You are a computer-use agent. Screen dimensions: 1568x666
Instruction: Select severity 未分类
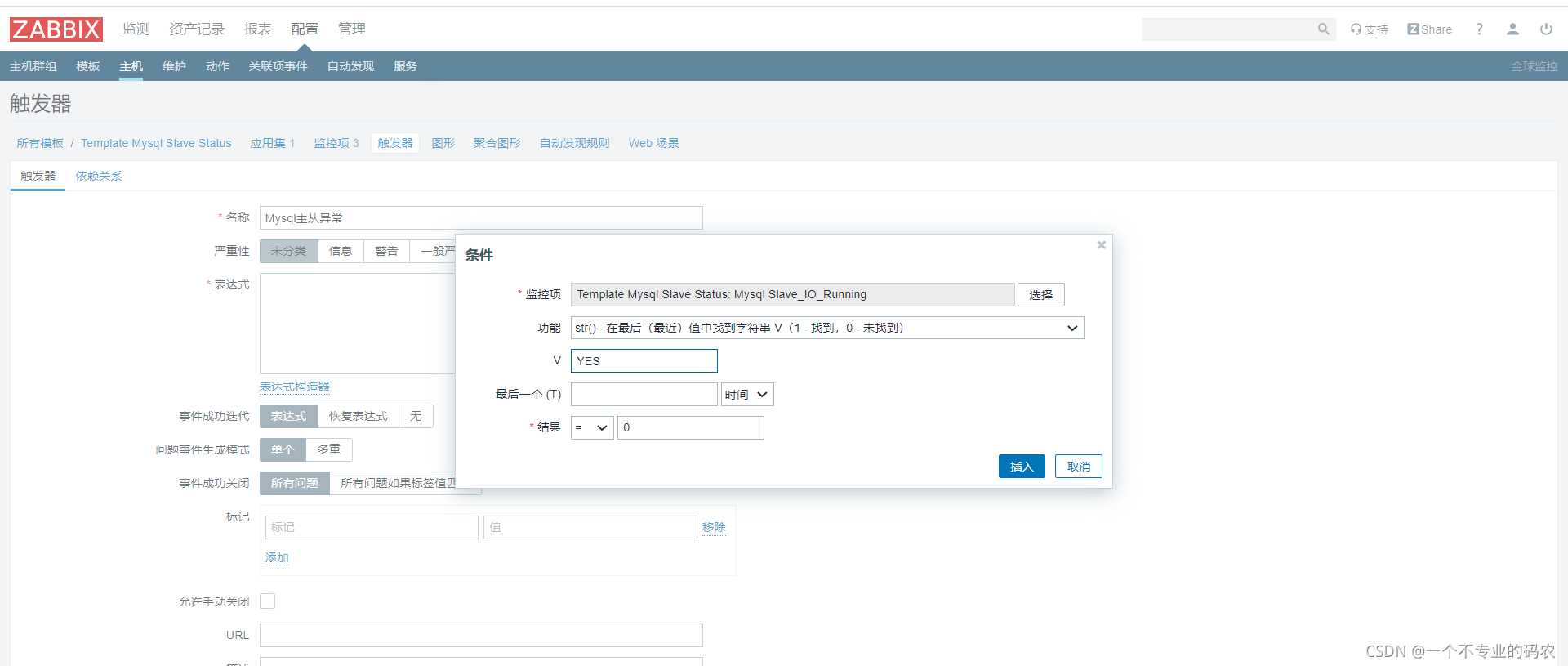pos(288,251)
